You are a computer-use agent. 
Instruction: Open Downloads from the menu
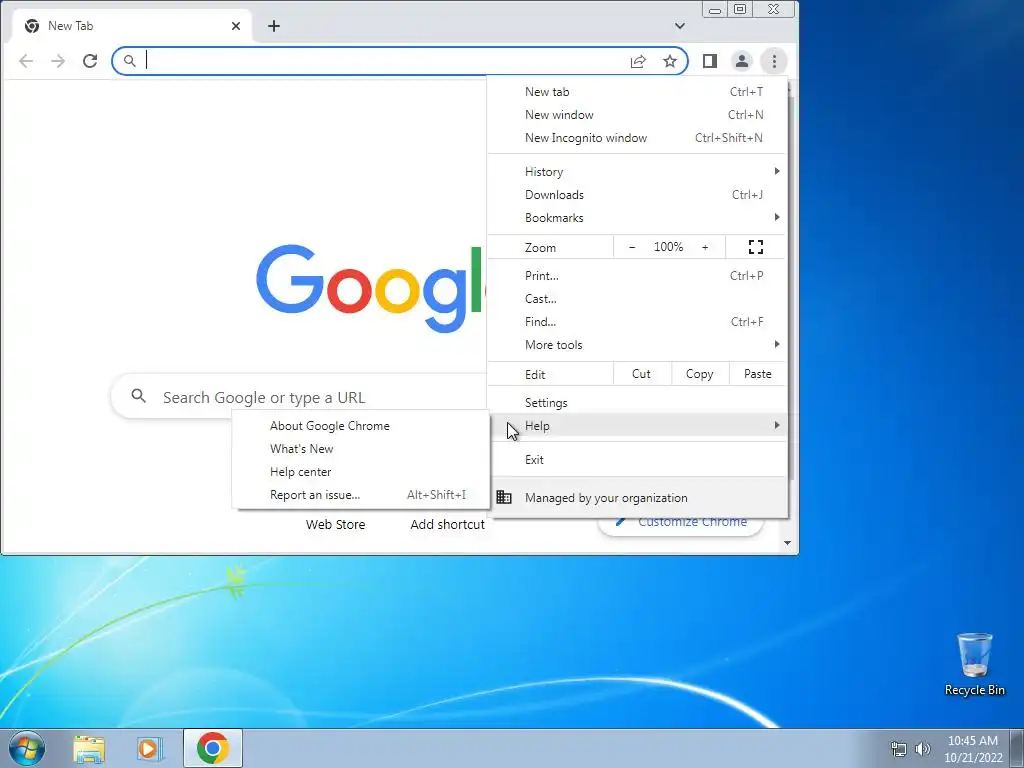(x=637, y=195)
